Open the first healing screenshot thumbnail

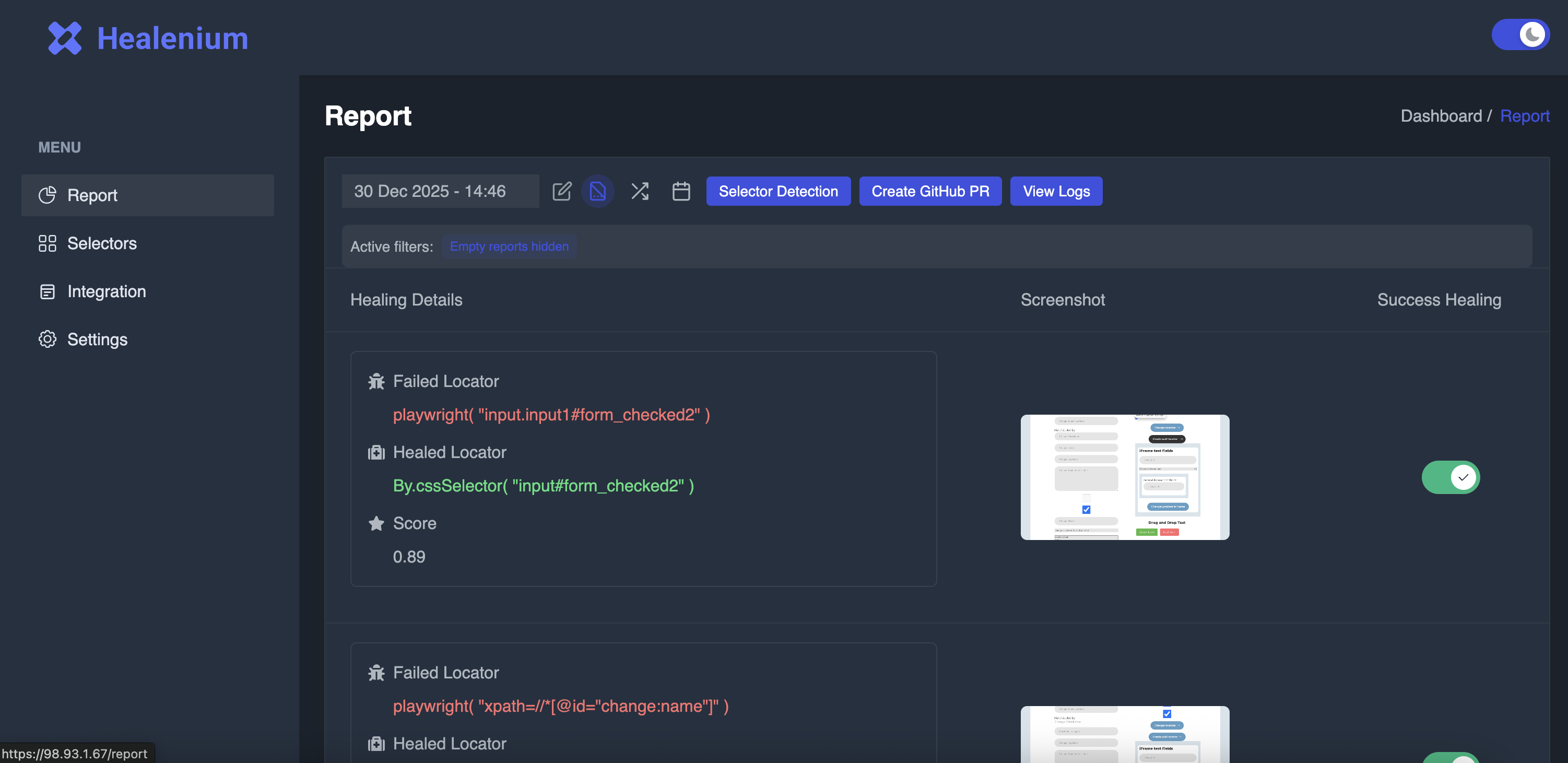click(x=1124, y=477)
